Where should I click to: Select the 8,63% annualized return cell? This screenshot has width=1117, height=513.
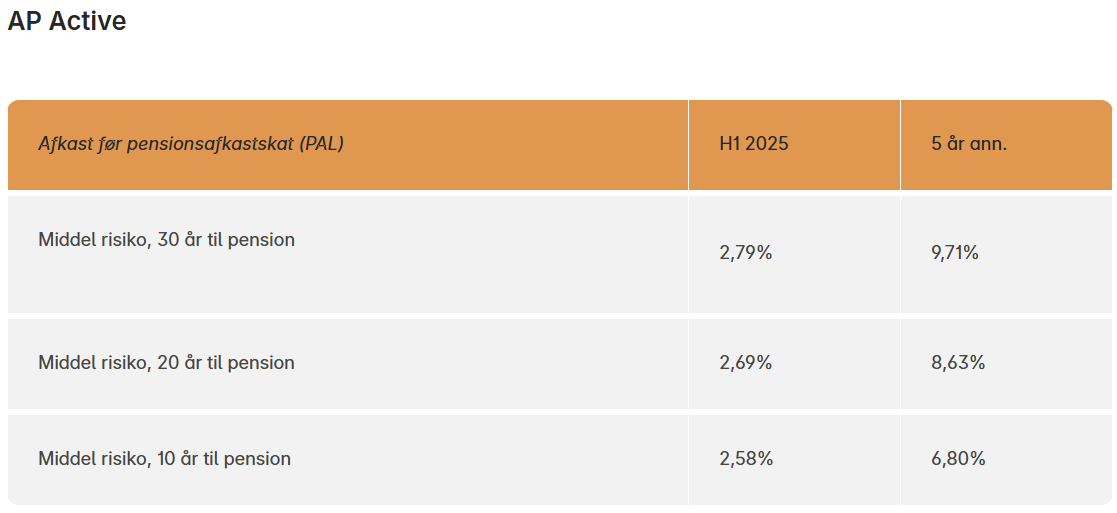[x=957, y=363]
